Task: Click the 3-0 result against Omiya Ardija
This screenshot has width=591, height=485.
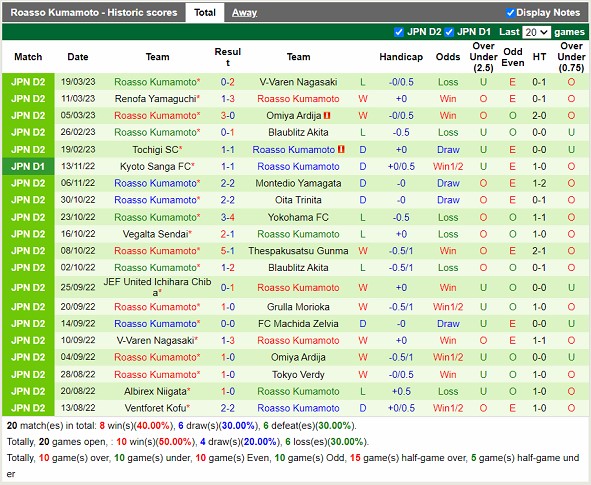Action: pyautogui.click(x=228, y=116)
